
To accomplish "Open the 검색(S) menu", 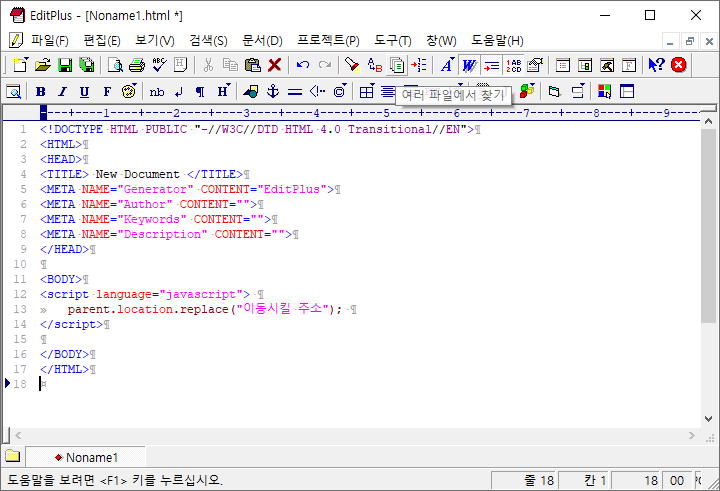I will pos(208,41).
